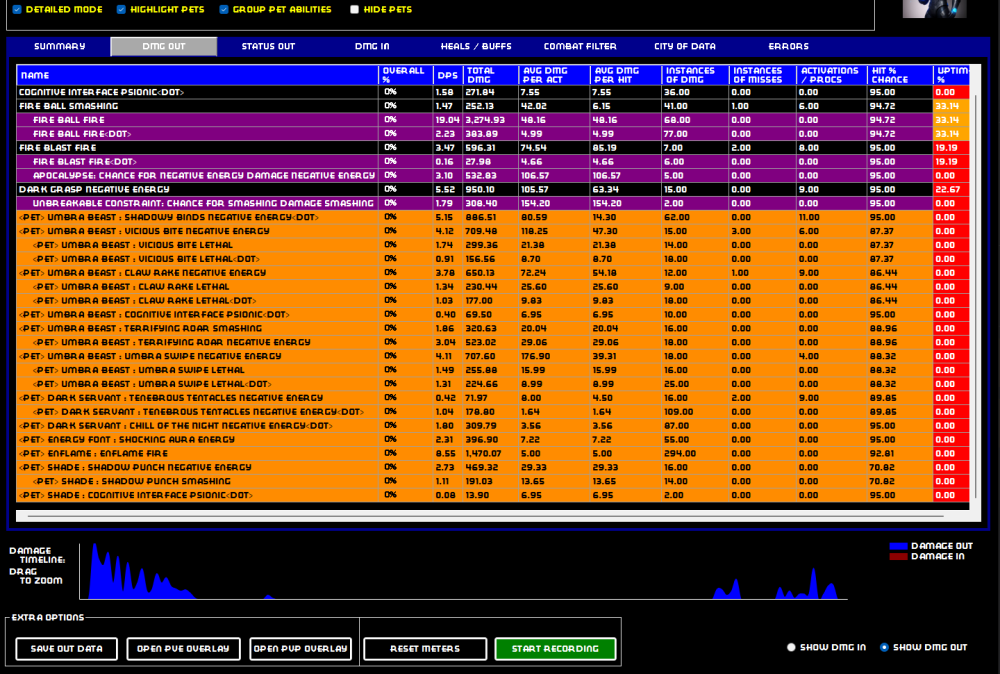Select the Show DMG In radio button

pos(792,647)
